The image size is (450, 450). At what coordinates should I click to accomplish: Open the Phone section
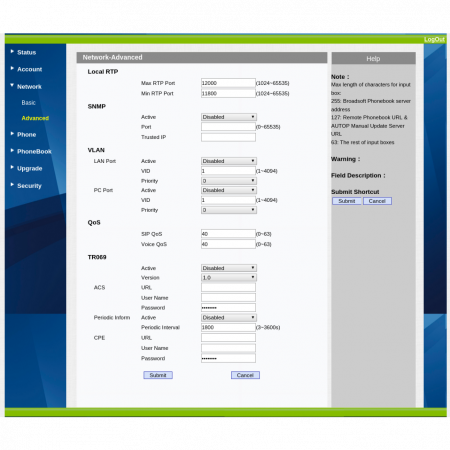point(26,135)
